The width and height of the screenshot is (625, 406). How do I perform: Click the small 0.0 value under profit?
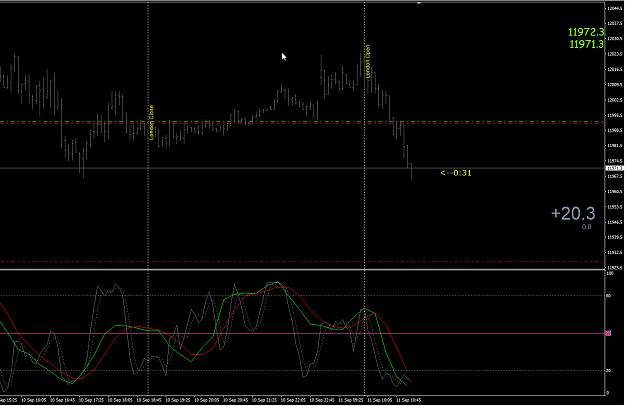coord(586,227)
